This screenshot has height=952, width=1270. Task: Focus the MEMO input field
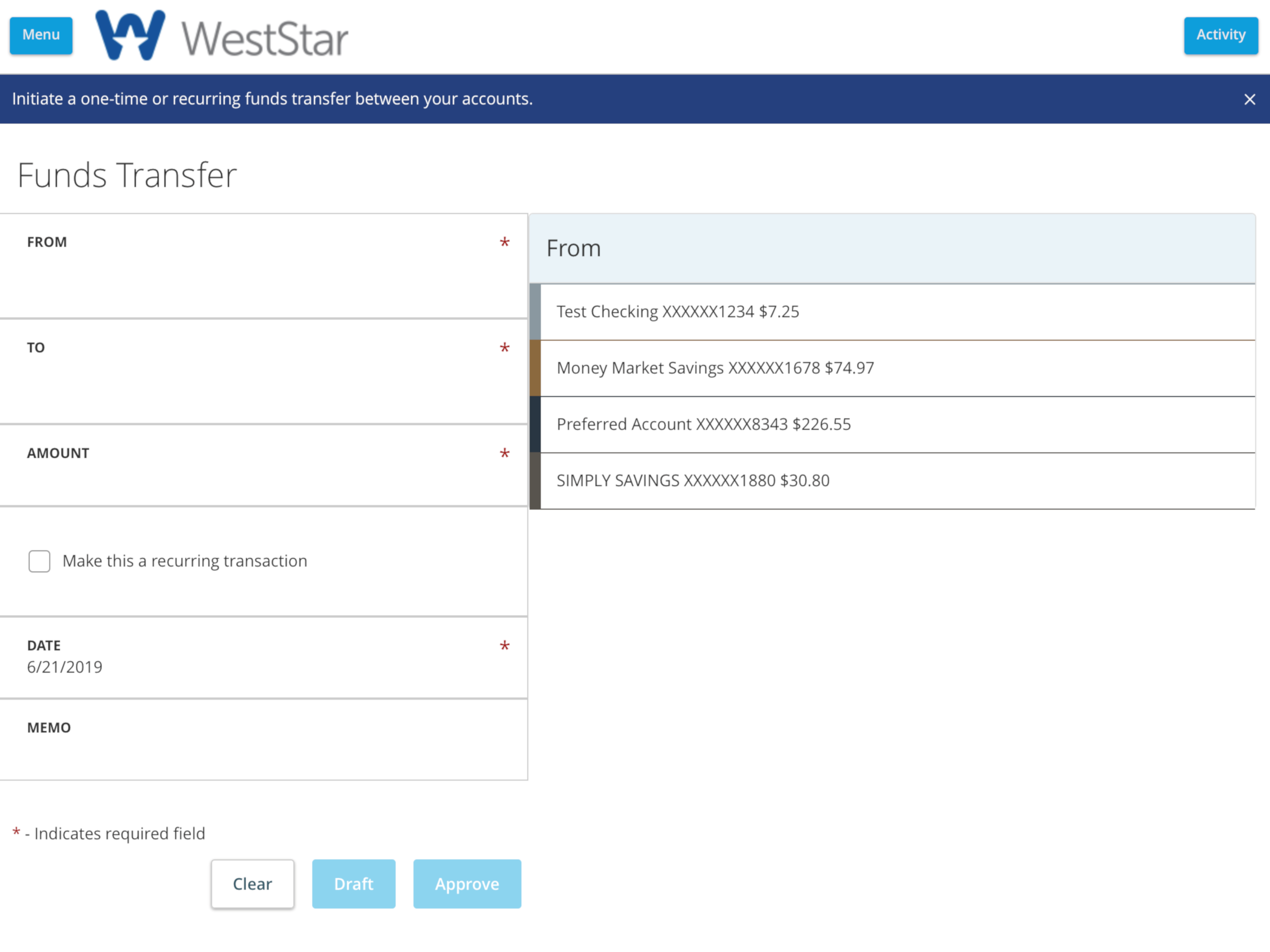[x=264, y=740]
